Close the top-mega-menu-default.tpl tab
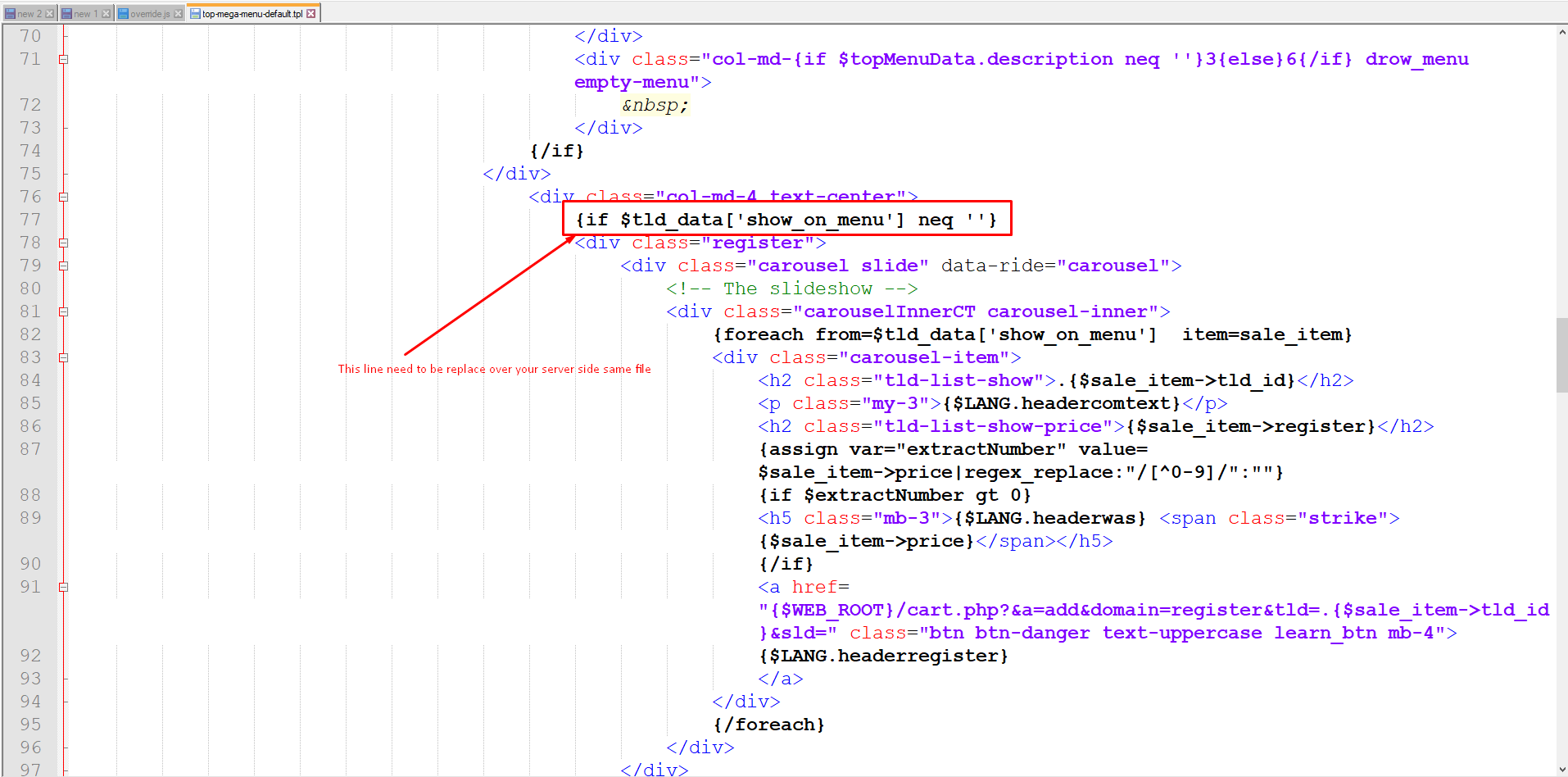 point(311,14)
